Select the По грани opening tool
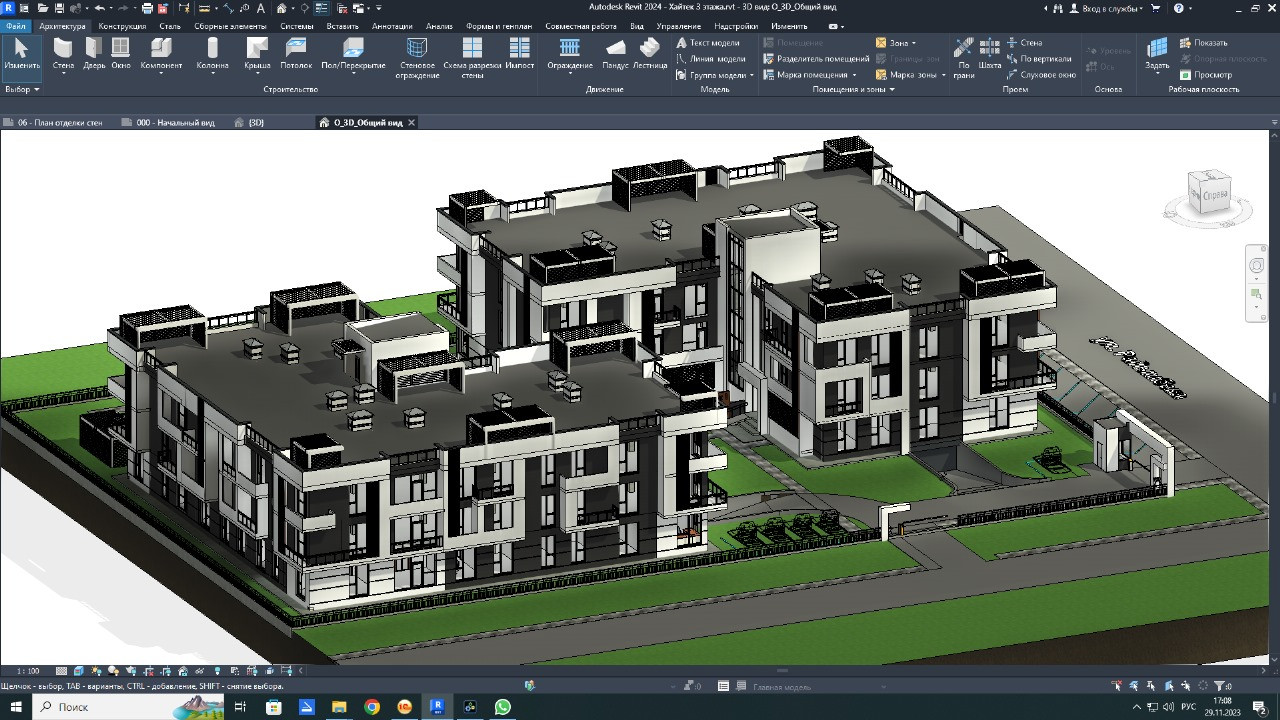Image resolution: width=1280 pixels, height=720 pixels. pyautogui.click(x=964, y=58)
